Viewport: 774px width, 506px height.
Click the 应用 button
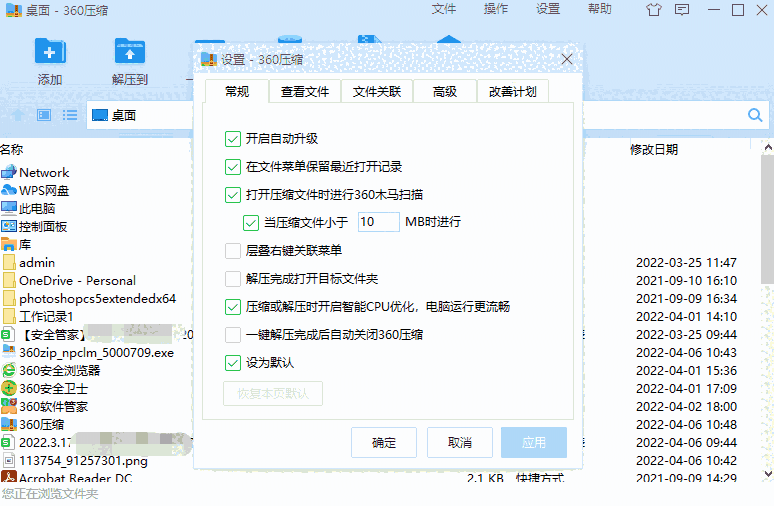coord(534,442)
